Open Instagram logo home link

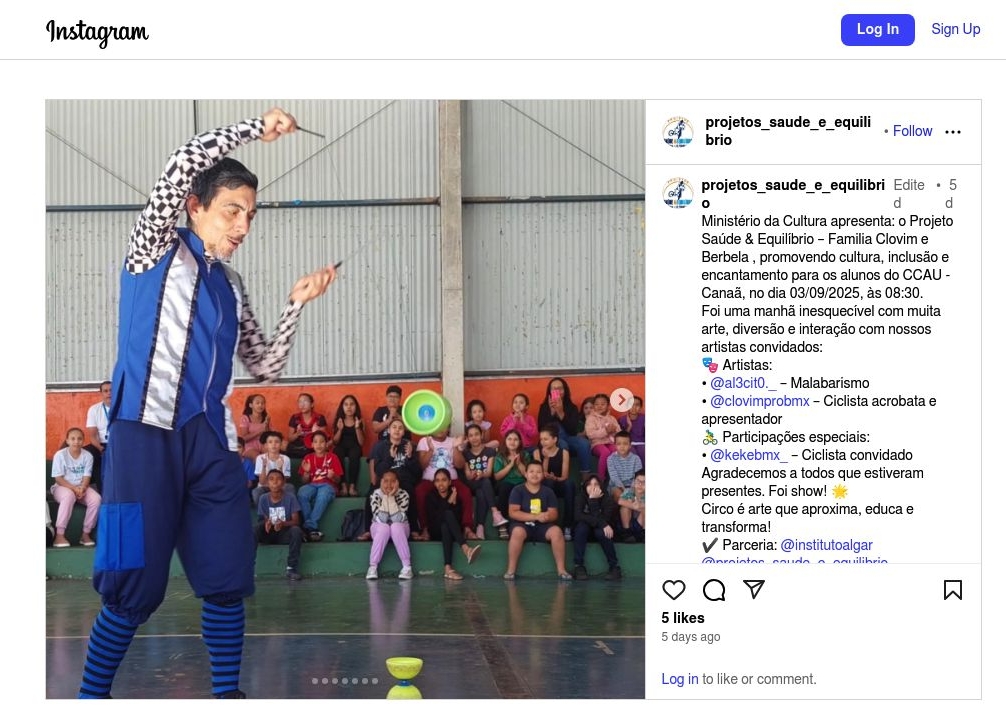(x=98, y=31)
